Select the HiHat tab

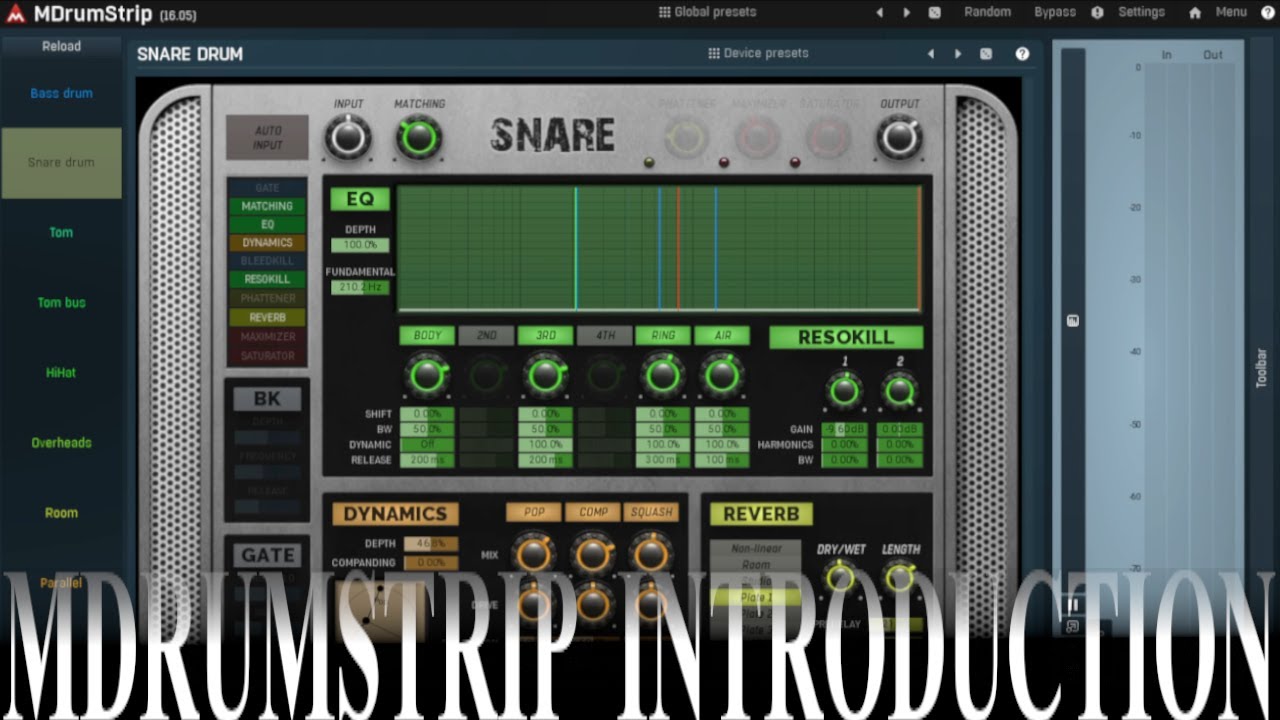61,372
